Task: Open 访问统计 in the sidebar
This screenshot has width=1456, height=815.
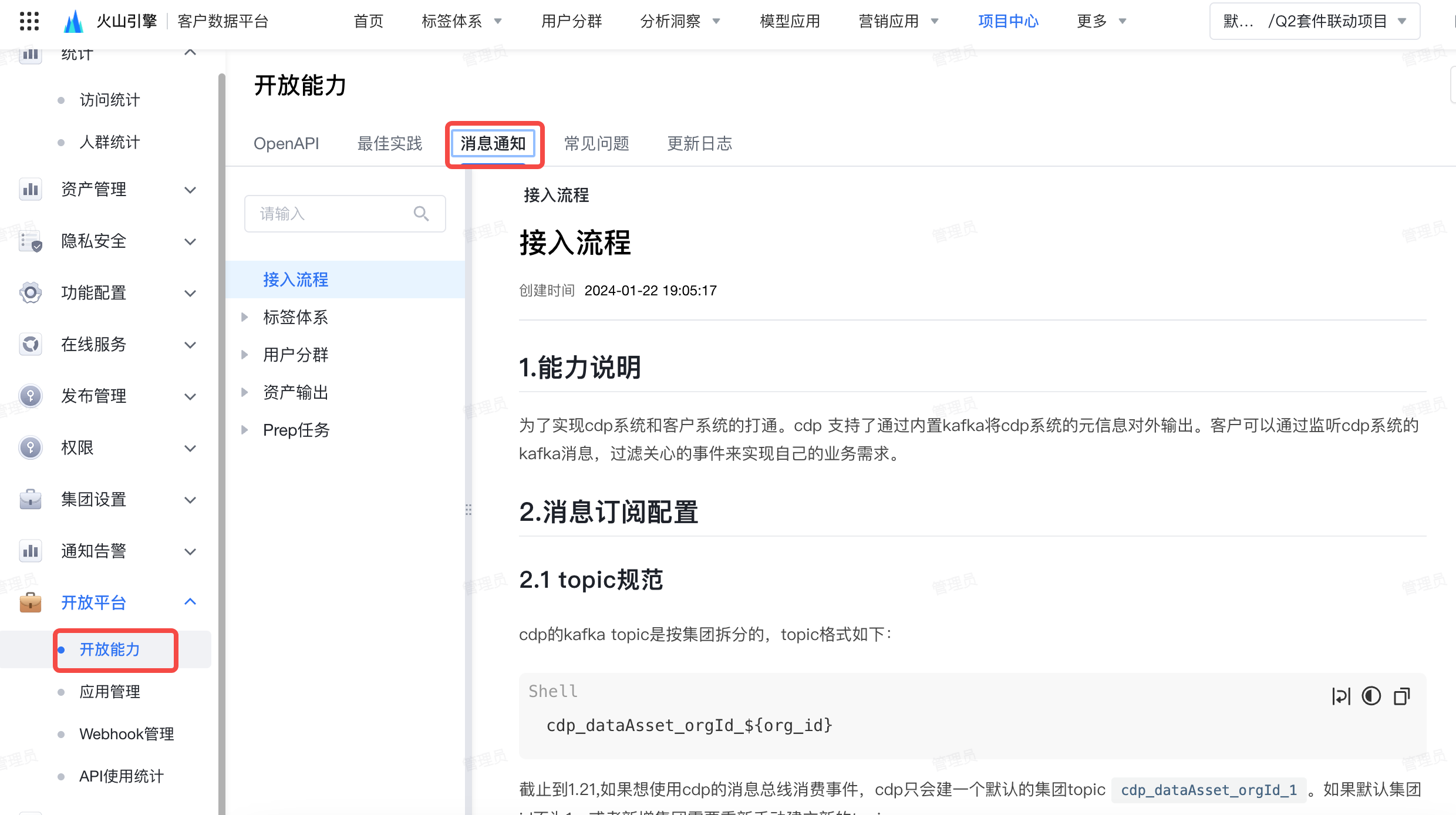Action: coord(109,100)
